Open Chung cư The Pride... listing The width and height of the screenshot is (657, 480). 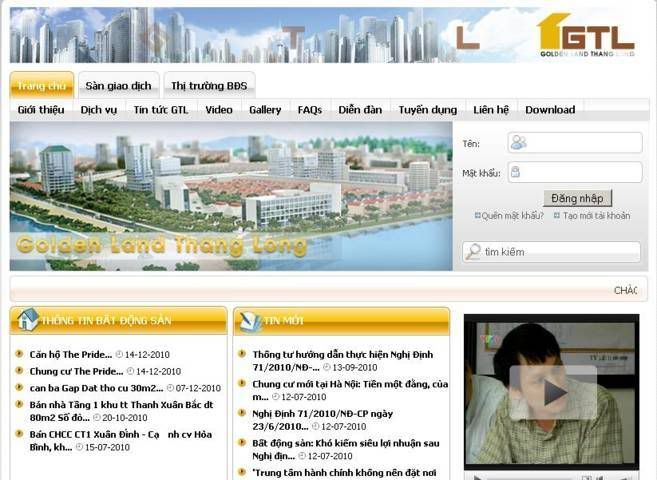click(x=76, y=371)
